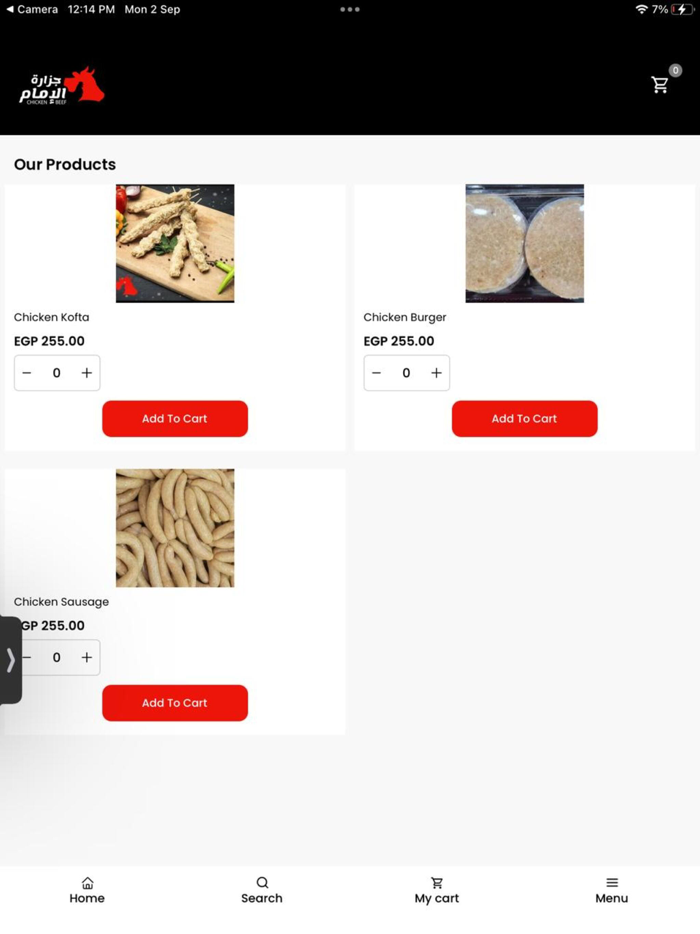Viewport: 700px width, 934px height.
Task: Add Chicken Kofta to cart
Action: 175,419
